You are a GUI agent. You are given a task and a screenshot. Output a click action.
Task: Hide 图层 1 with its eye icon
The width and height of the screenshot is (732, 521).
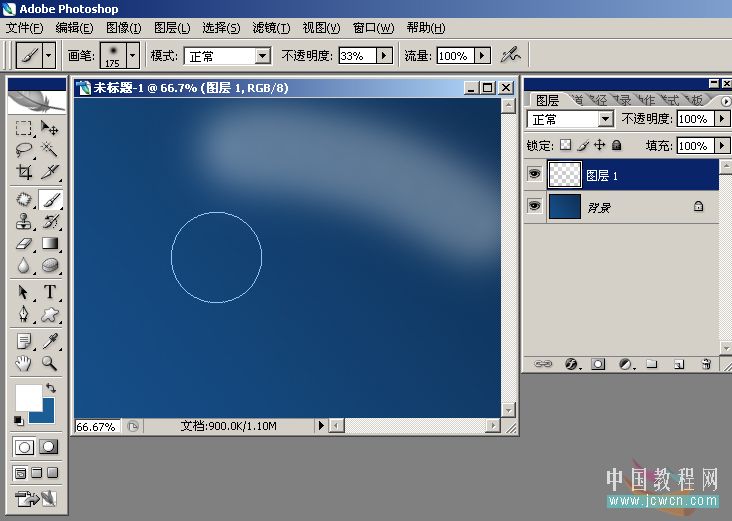point(535,175)
